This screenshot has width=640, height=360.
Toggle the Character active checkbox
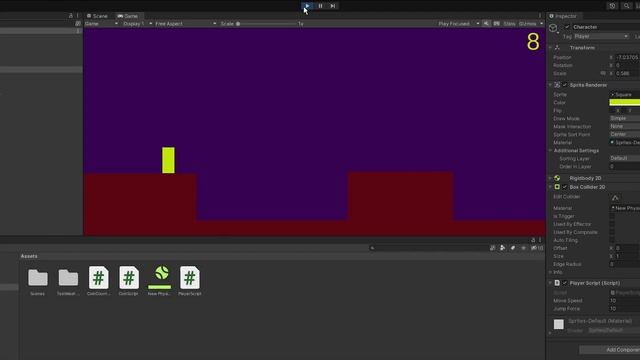(567, 27)
